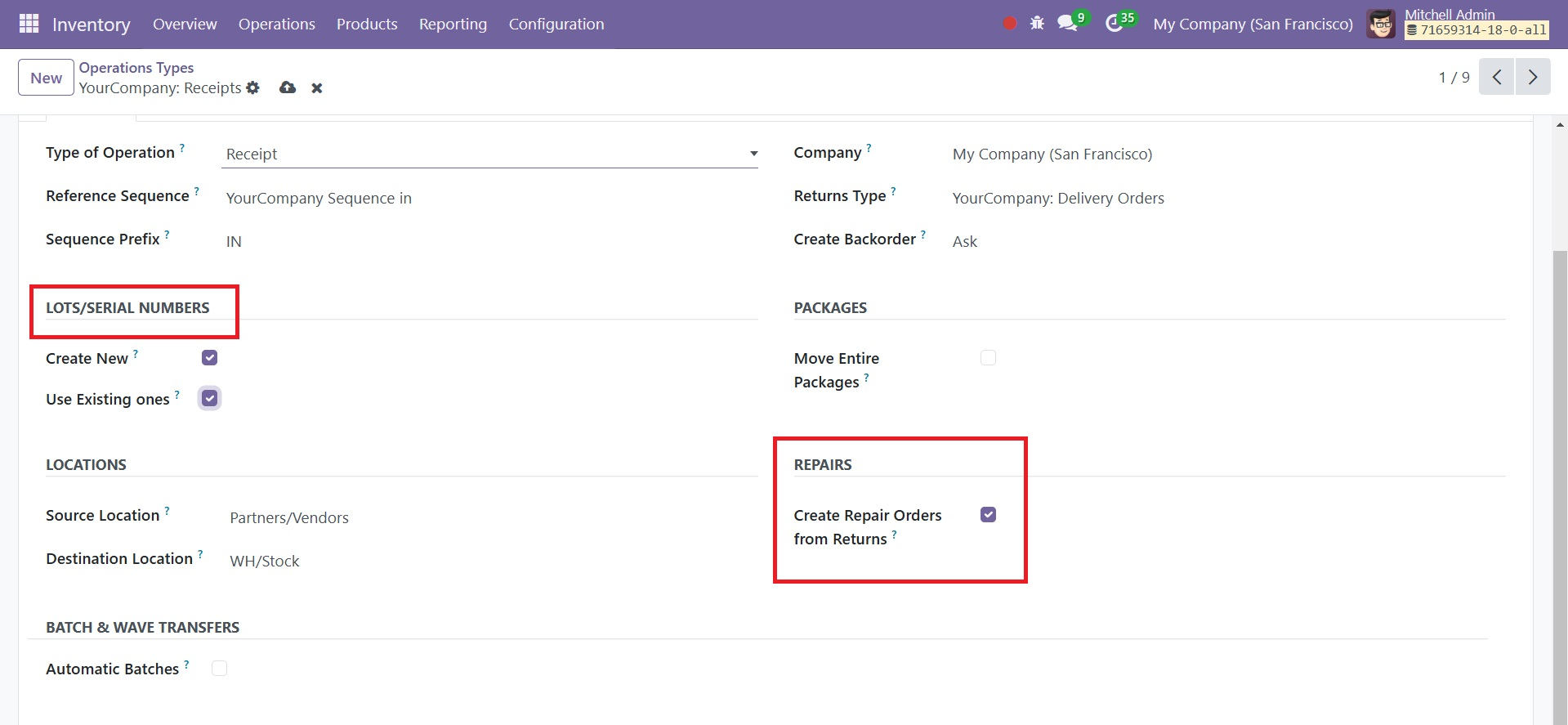Open the Source Location field
This screenshot has height=725, width=1568.
492,517
